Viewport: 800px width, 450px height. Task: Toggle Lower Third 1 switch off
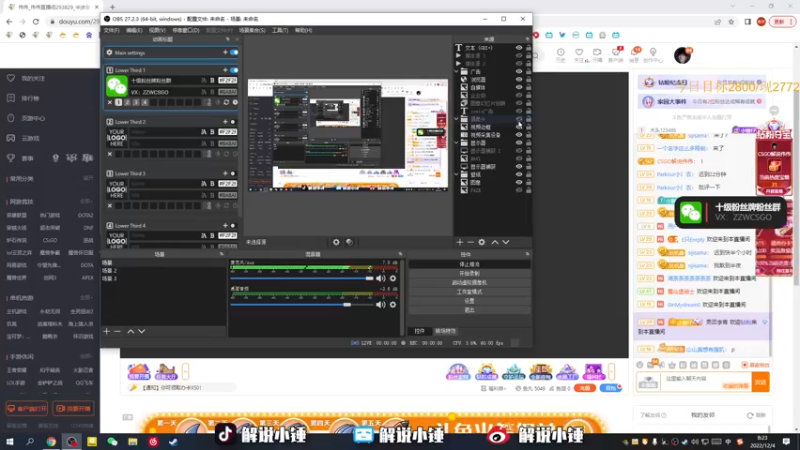click(234, 70)
